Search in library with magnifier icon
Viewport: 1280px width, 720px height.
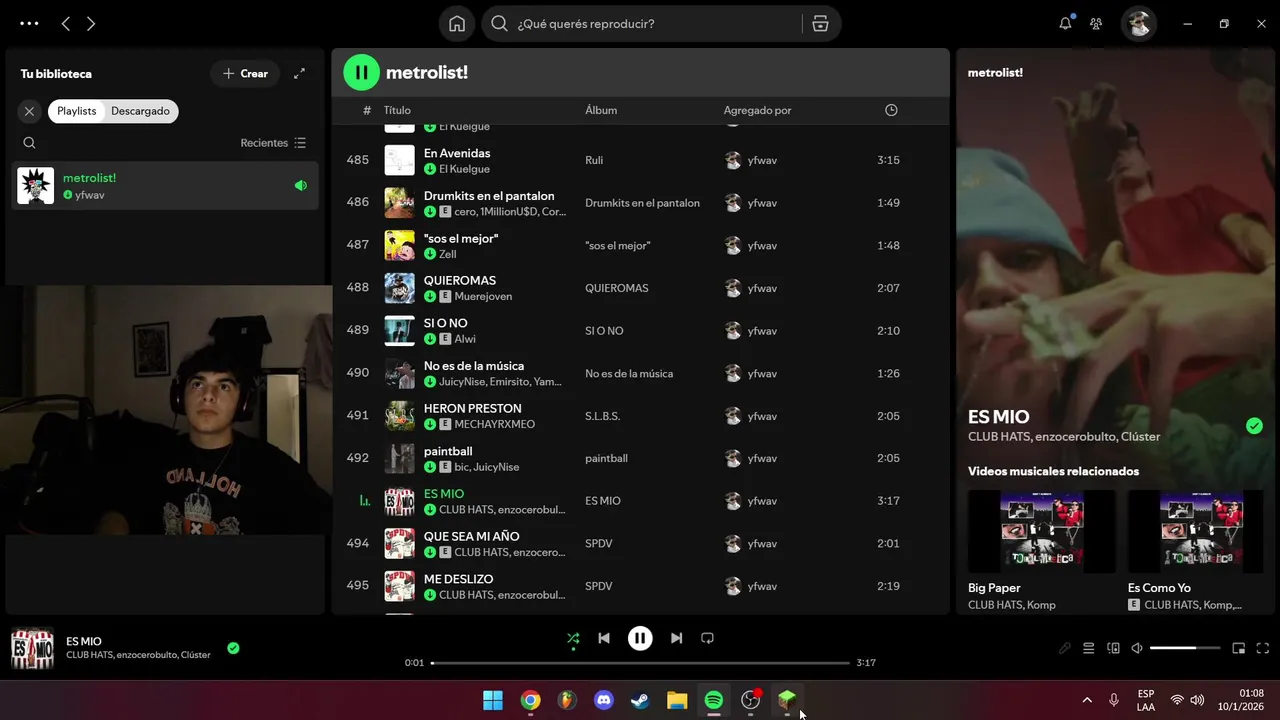click(x=29, y=143)
